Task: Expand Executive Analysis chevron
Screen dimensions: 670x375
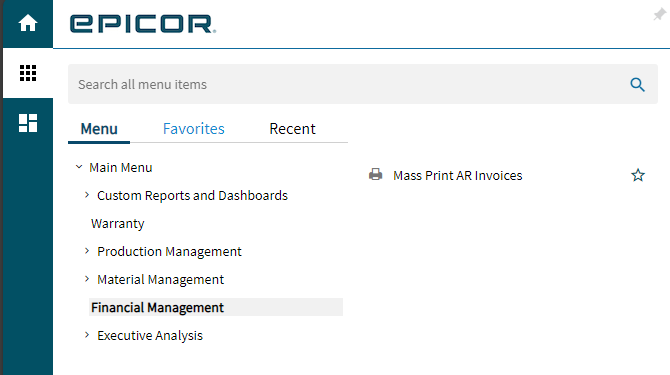Action: tap(87, 335)
